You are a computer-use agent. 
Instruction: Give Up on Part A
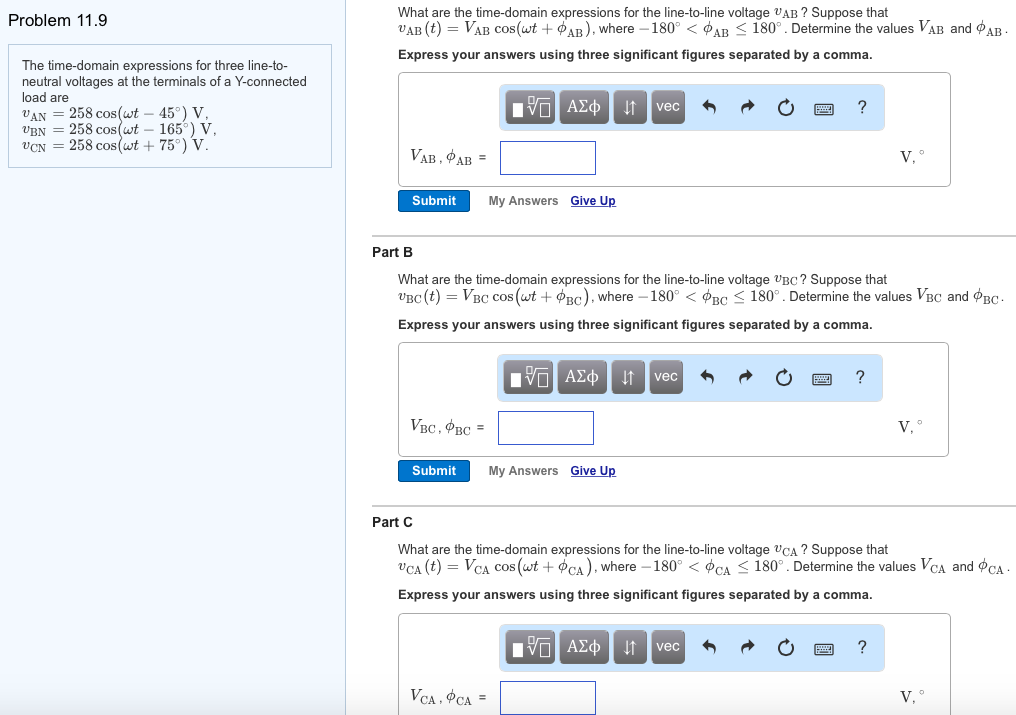coord(592,200)
